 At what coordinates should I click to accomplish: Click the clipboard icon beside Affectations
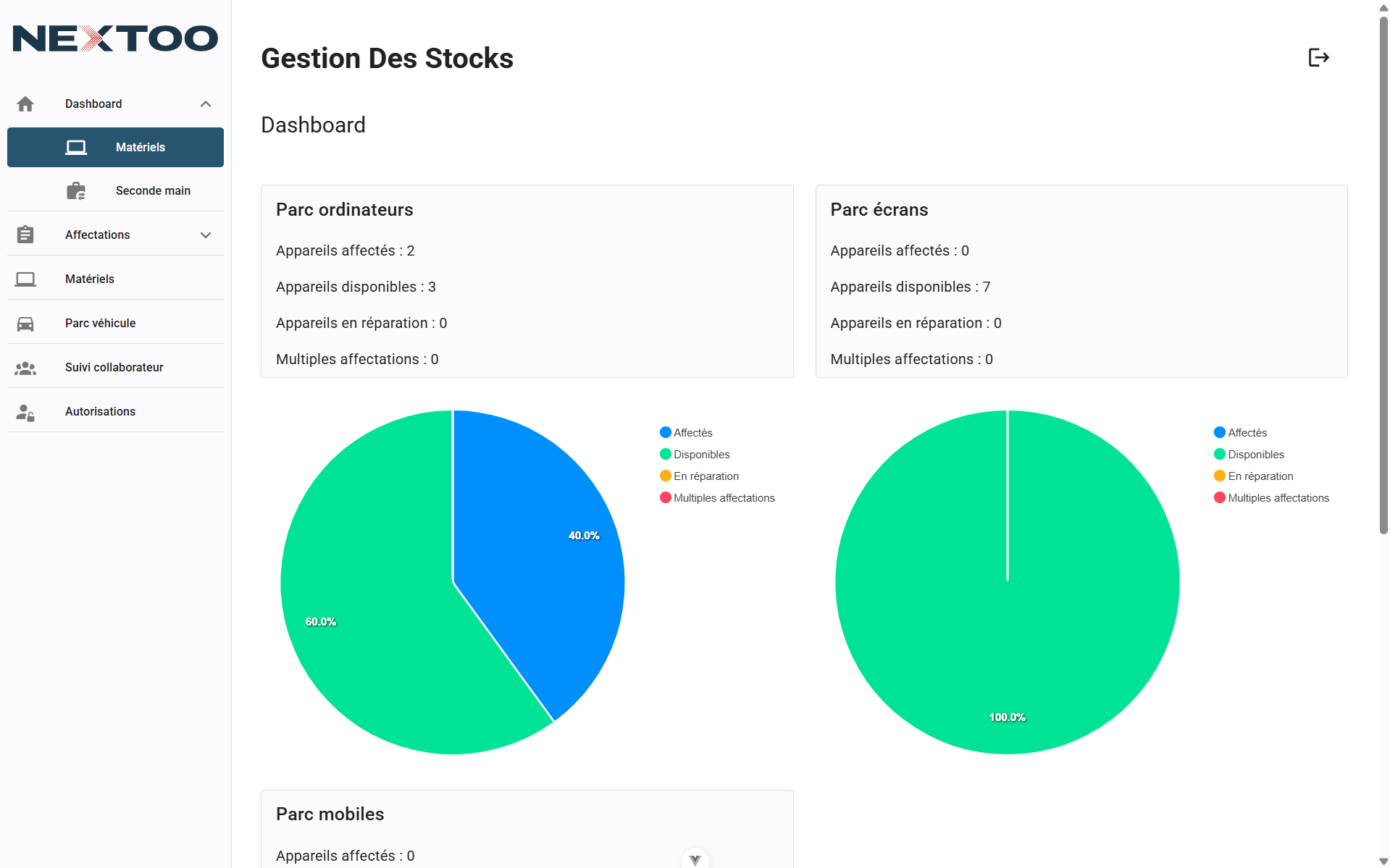tap(25, 235)
